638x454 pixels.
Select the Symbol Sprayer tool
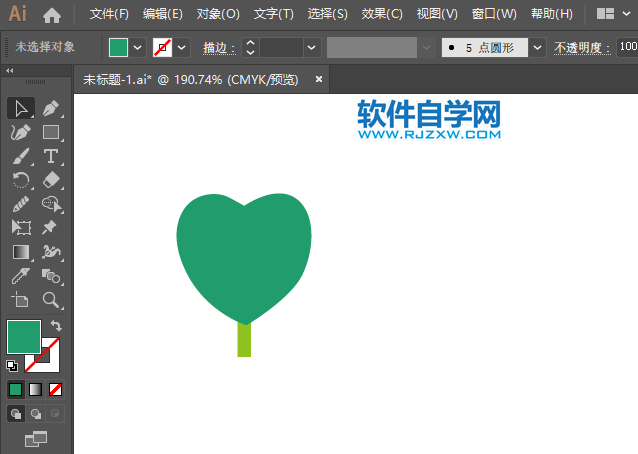[x=51, y=252]
